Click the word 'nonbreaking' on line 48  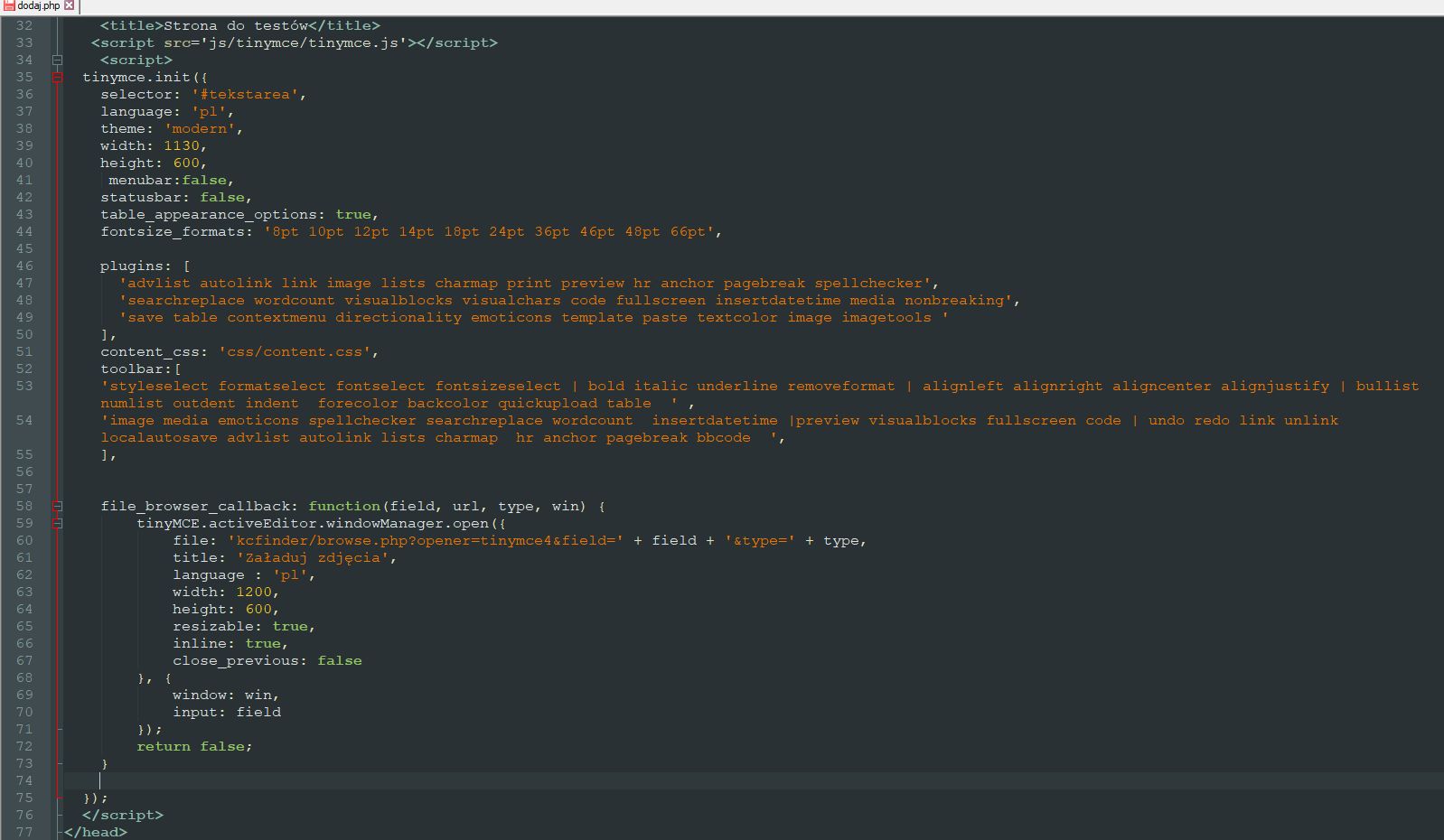click(x=954, y=301)
